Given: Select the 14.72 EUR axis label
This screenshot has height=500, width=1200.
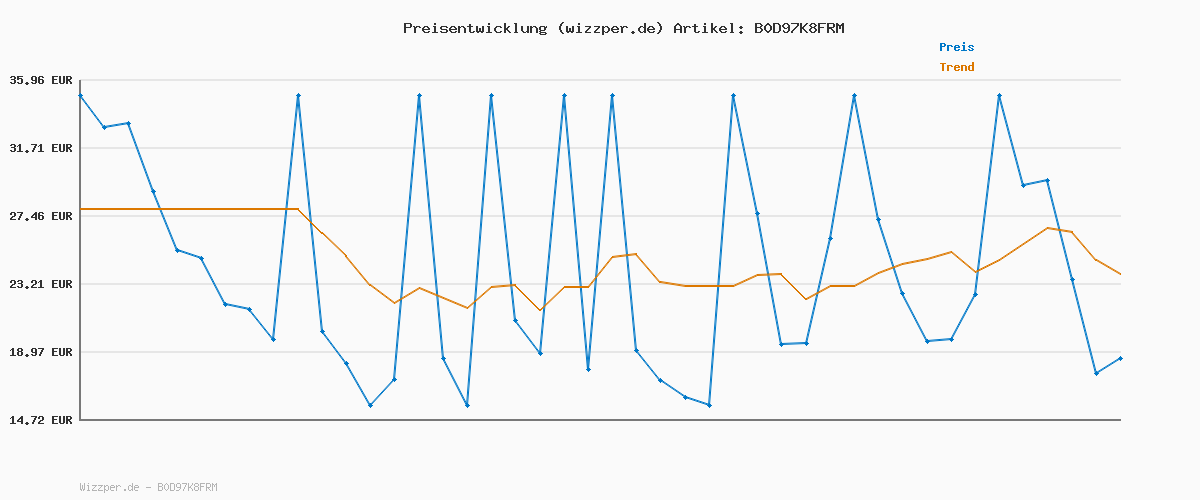Looking at the screenshot, I should click(x=40, y=420).
